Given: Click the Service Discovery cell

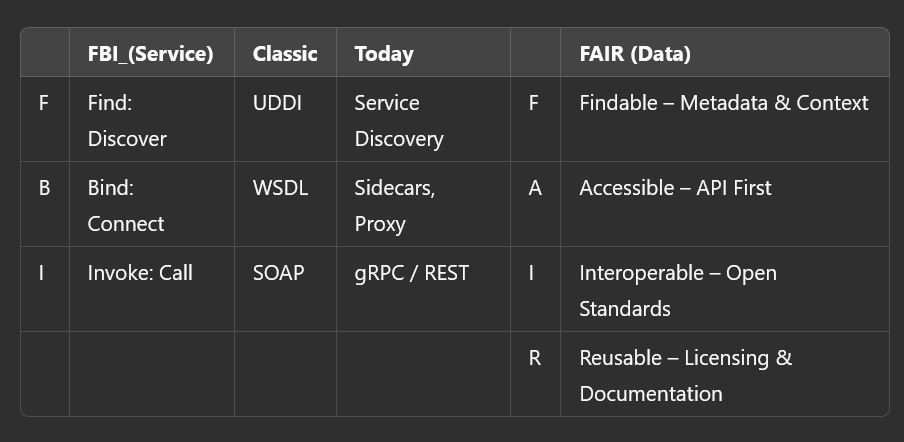Looking at the screenshot, I should coord(398,120).
